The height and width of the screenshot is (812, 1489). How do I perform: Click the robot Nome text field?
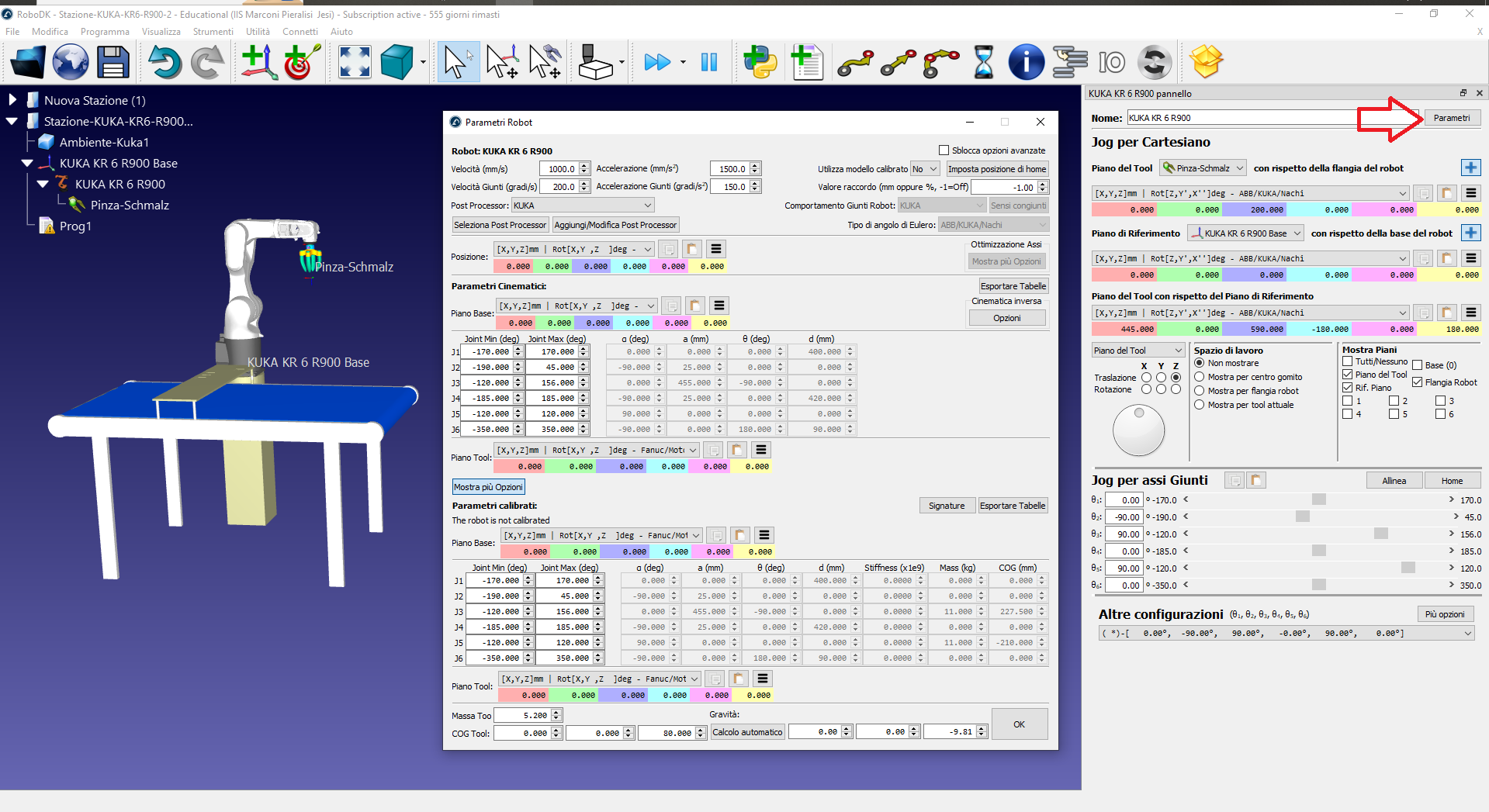[x=1273, y=118]
